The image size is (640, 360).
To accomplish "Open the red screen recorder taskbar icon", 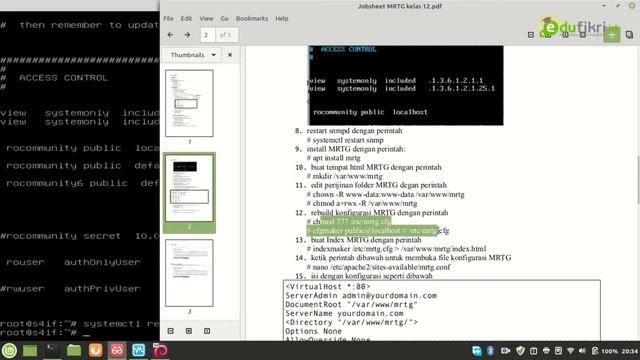I will [160, 350].
